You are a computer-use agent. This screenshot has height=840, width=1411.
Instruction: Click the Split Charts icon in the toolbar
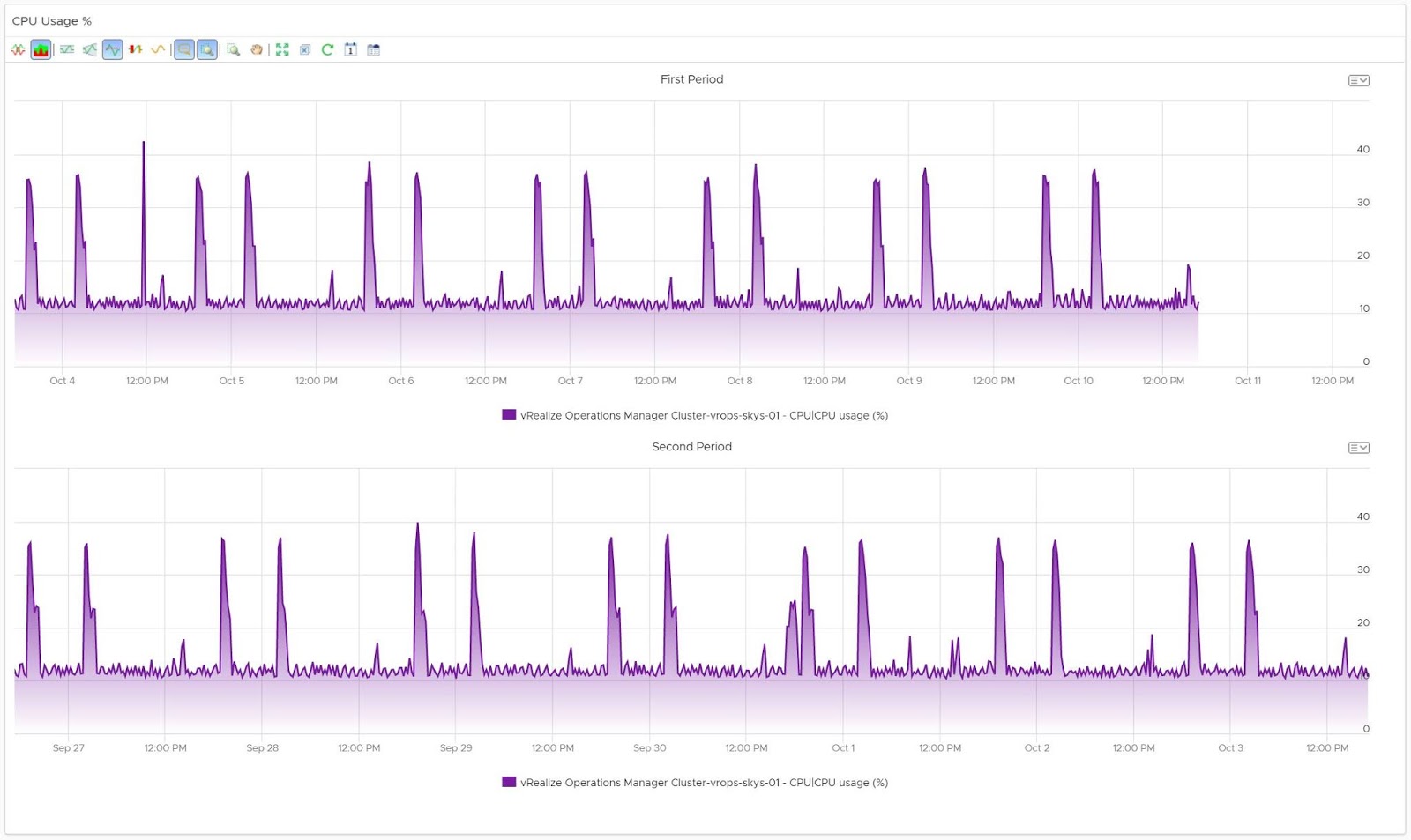click(19, 50)
